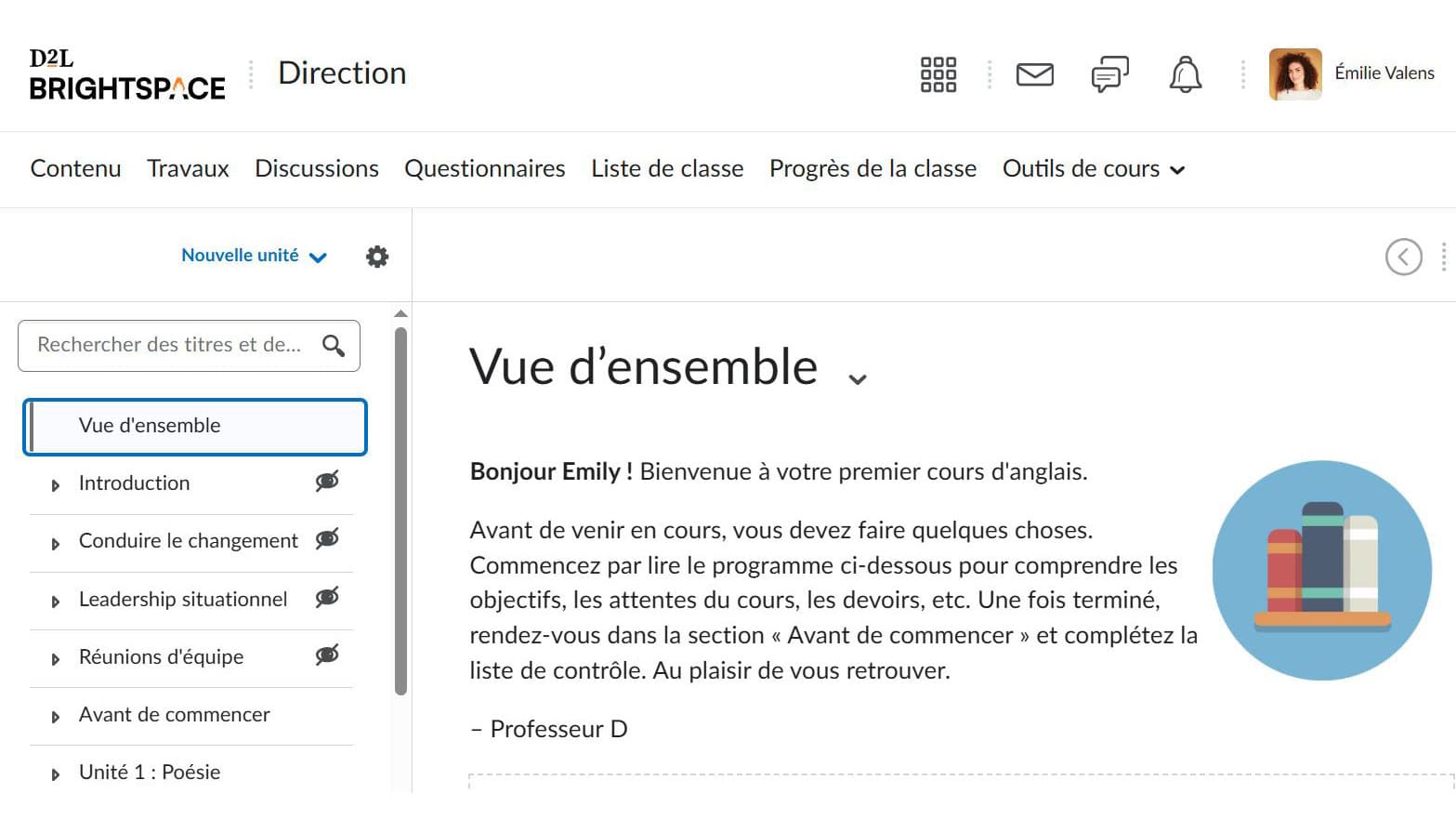Click the settings gear in the sidebar

376,257
